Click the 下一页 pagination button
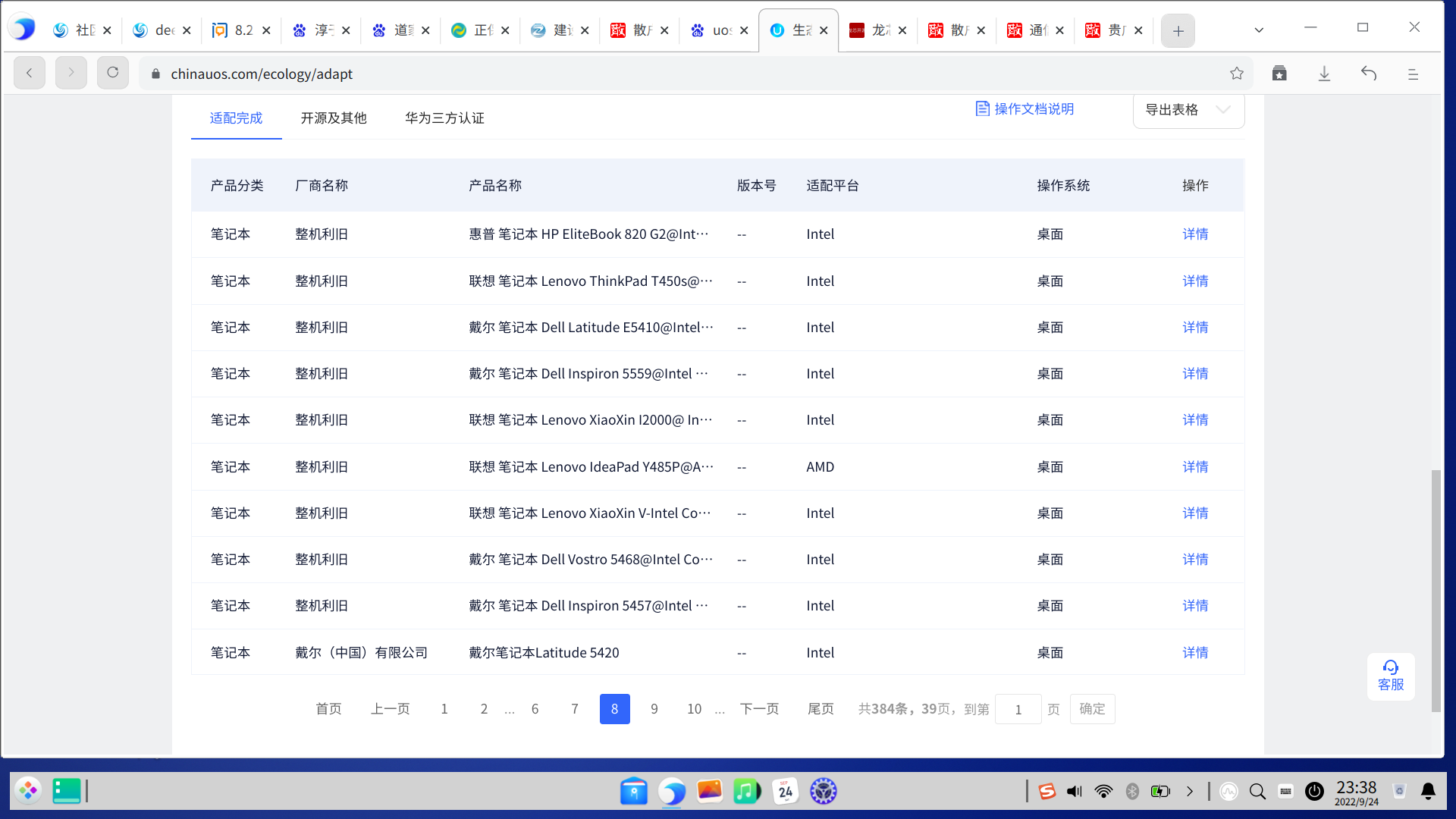This screenshot has width=1456, height=819. 759,709
